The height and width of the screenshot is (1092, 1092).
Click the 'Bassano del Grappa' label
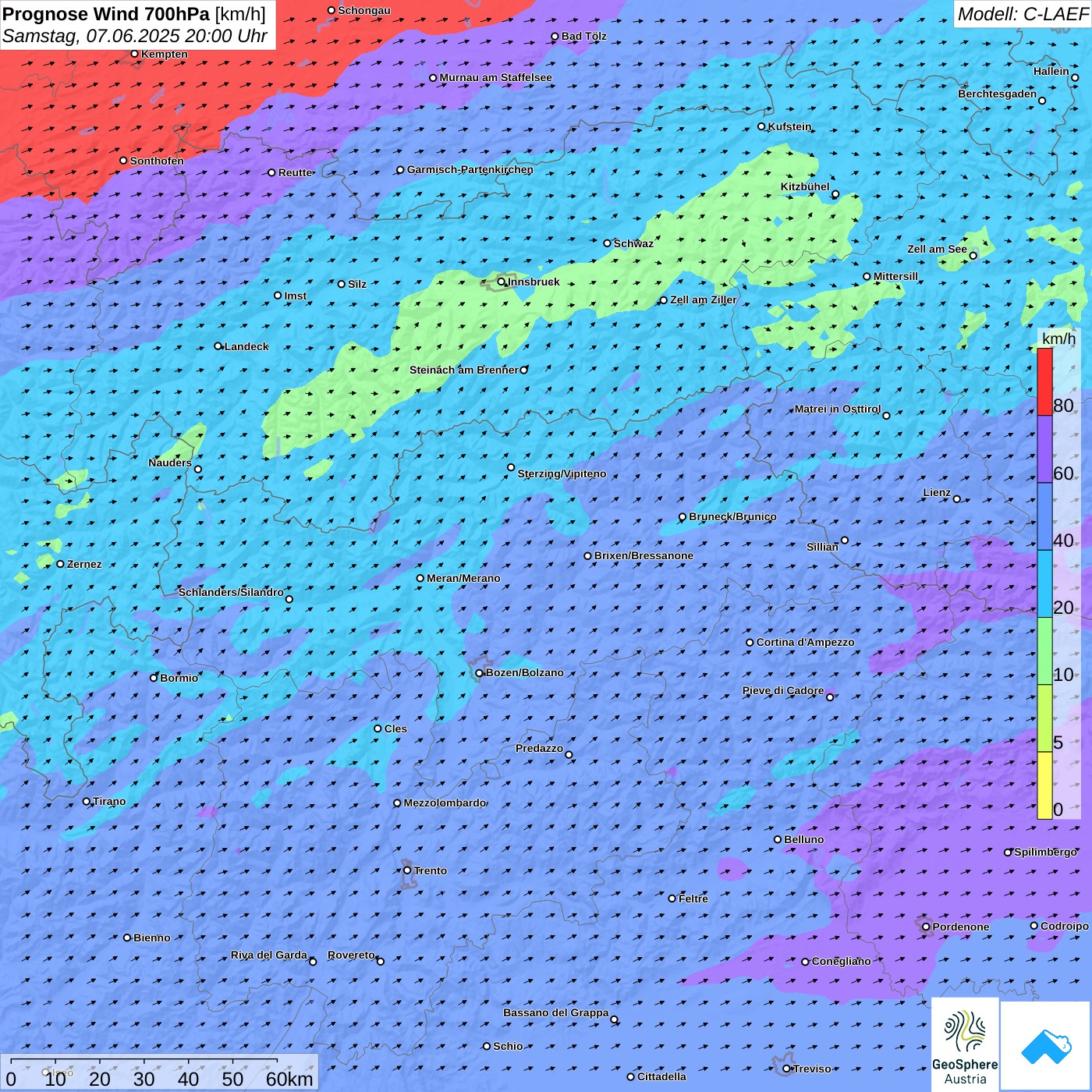[x=556, y=1012]
